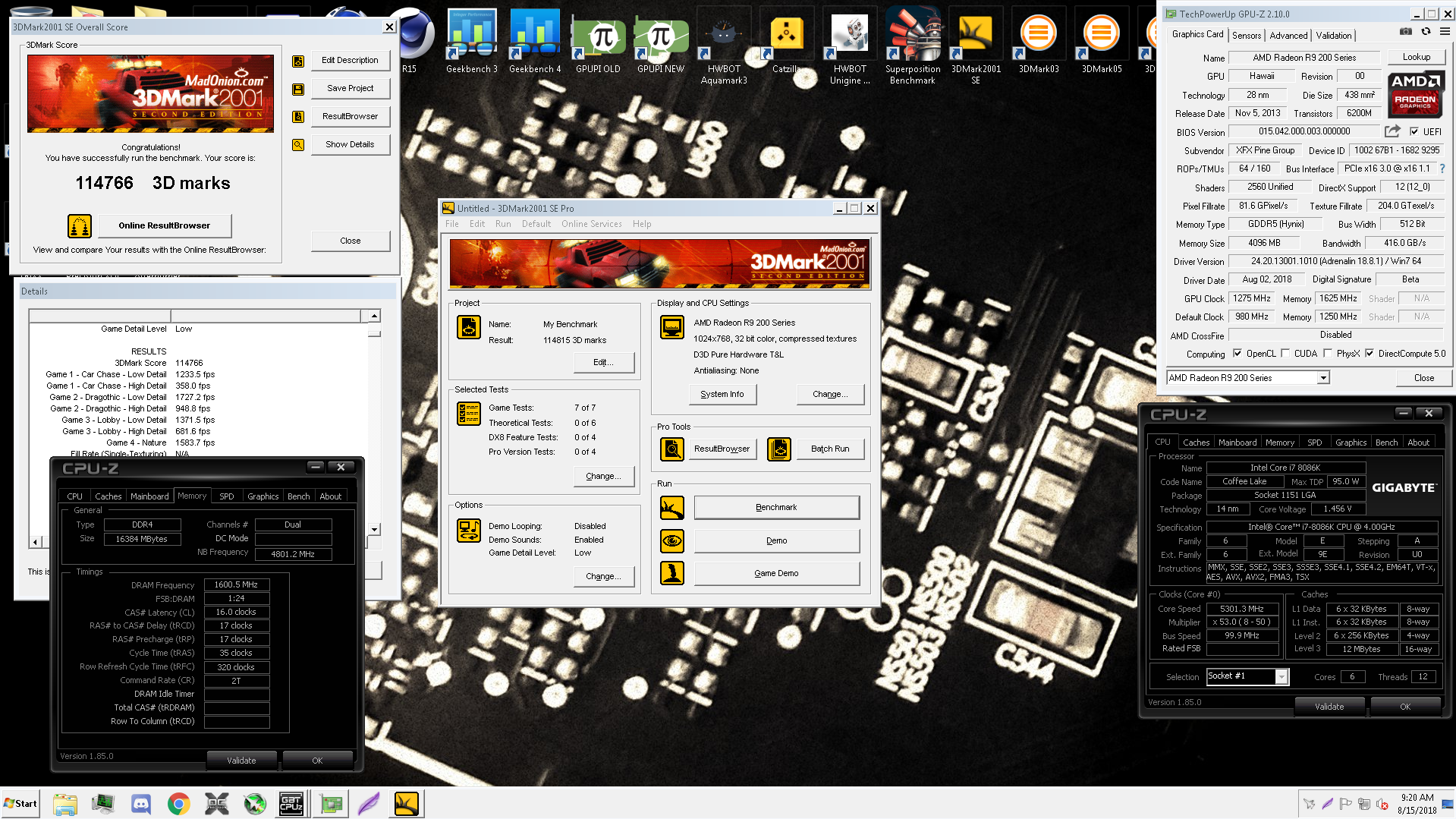Viewport: 1456px width, 819px height.
Task: Switch to Advanced tab in GPU-Z
Action: pos(1288,36)
